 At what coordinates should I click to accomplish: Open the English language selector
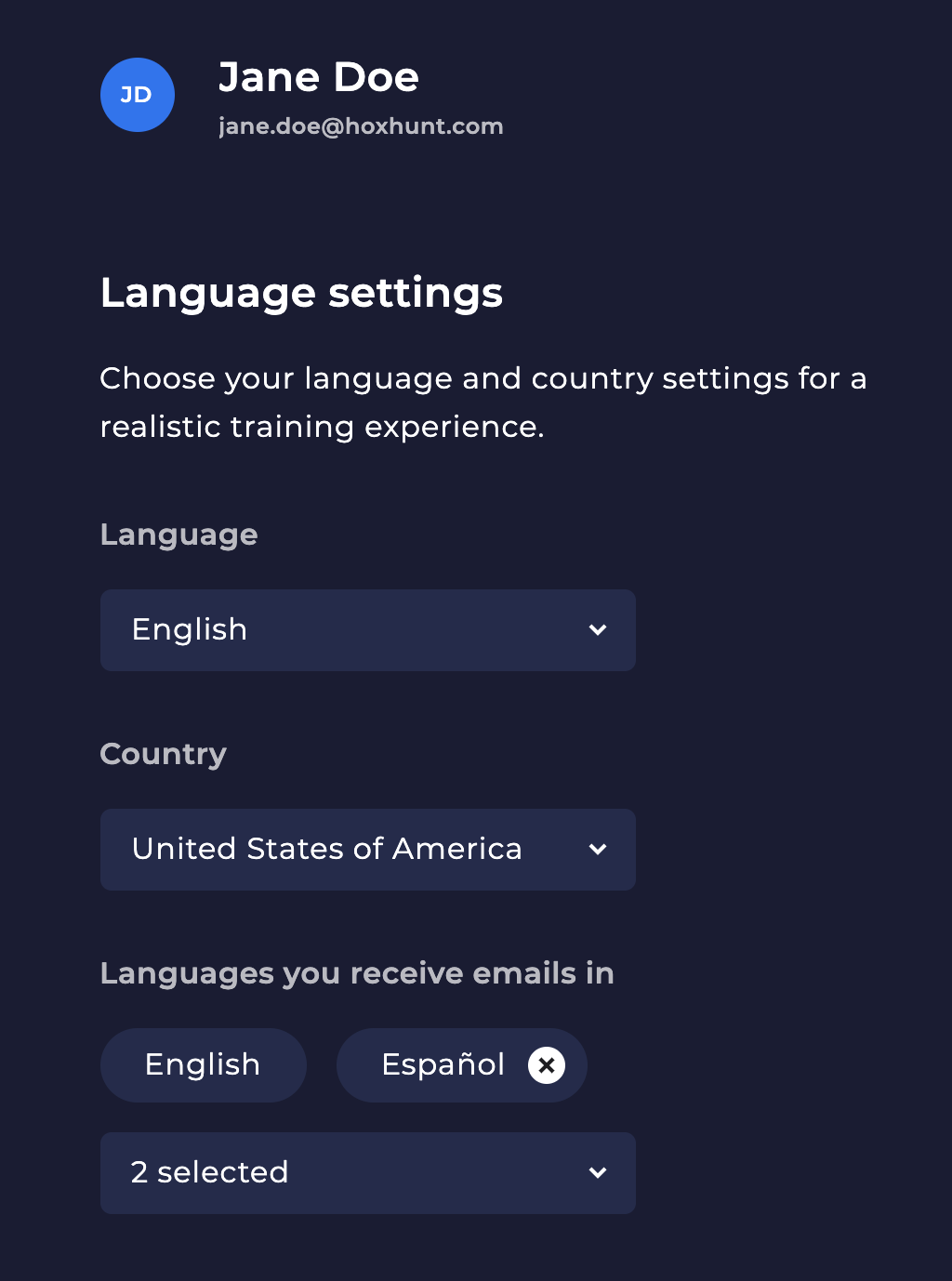(x=368, y=630)
